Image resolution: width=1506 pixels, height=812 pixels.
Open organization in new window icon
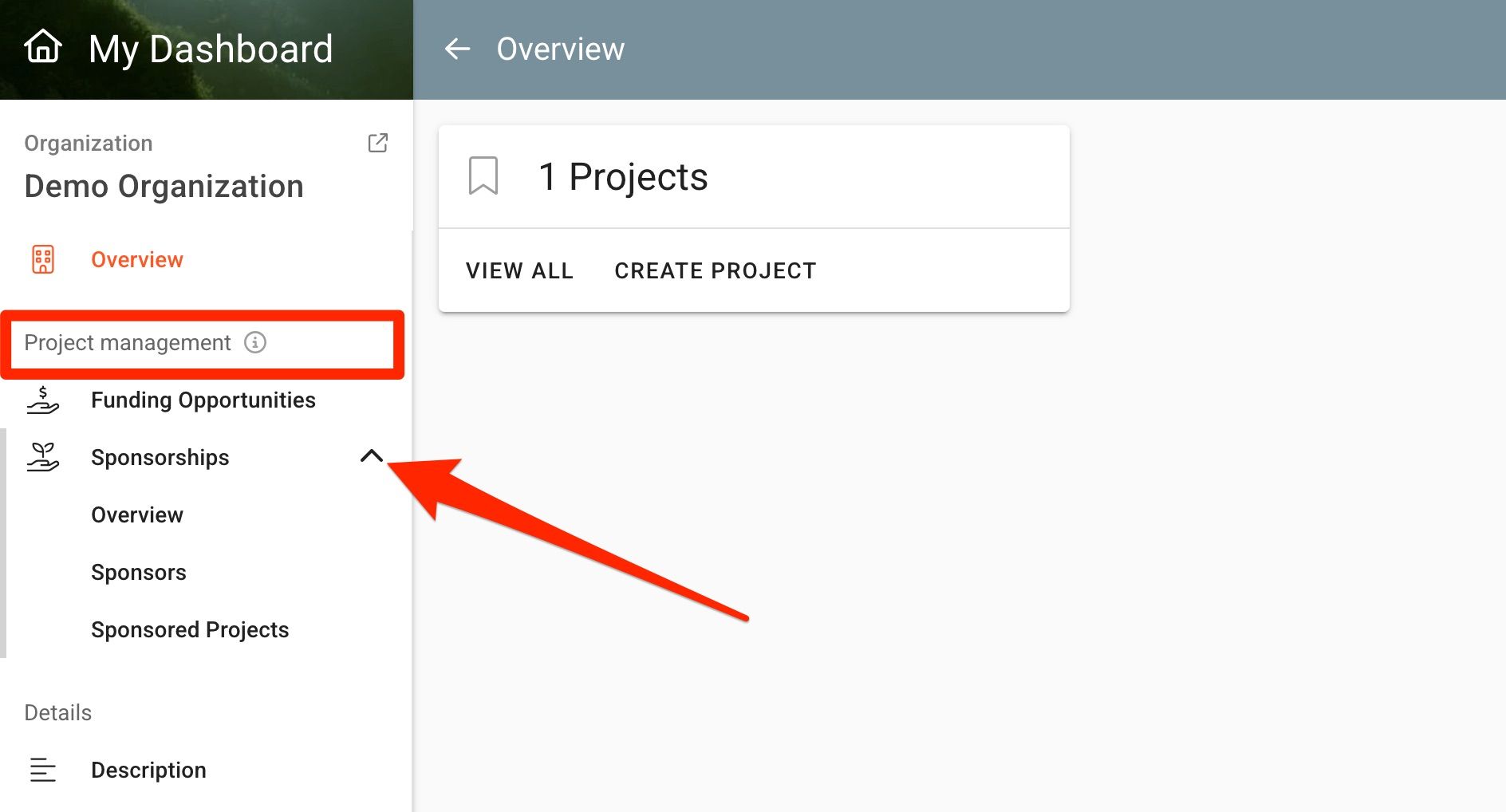pos(377,143)
